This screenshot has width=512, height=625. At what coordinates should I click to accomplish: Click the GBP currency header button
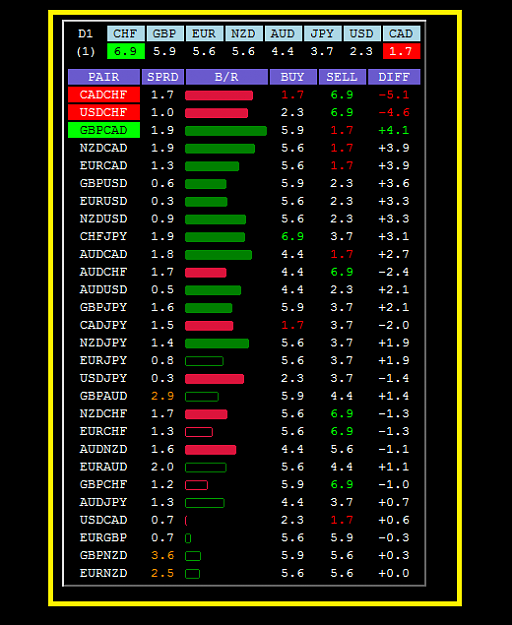coord(165,33)
